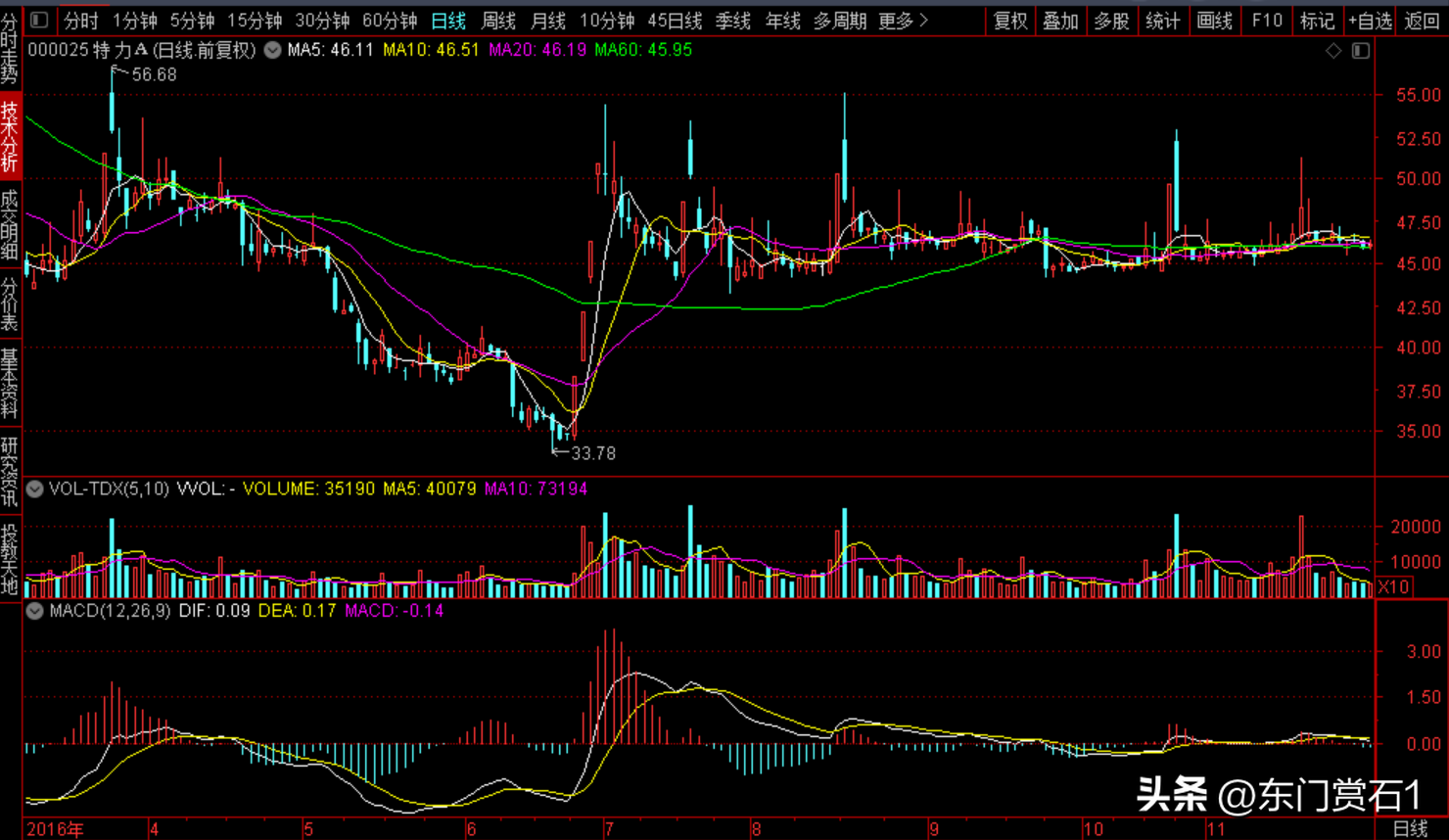The image size is (1449, 840).
Task: Open the 更多 periods expander
Action: [902, 20]
